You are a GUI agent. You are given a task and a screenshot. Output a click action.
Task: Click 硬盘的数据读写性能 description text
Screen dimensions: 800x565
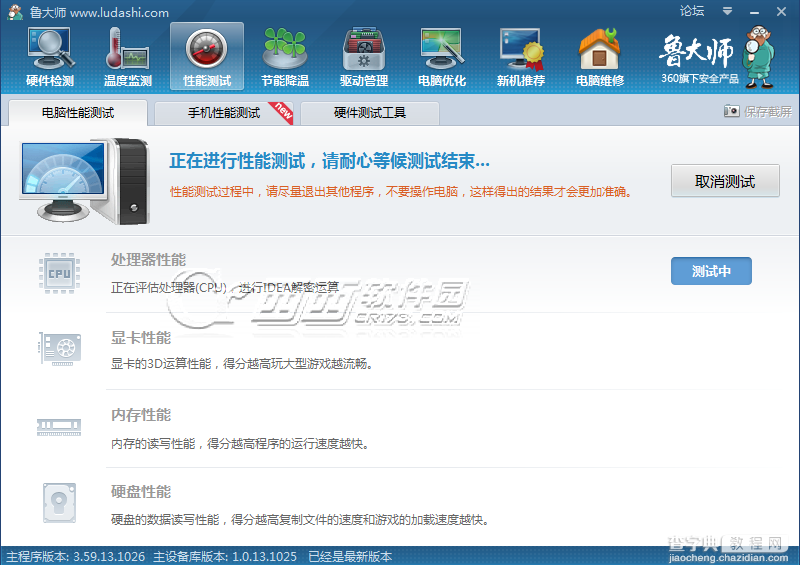pos(300,520)
